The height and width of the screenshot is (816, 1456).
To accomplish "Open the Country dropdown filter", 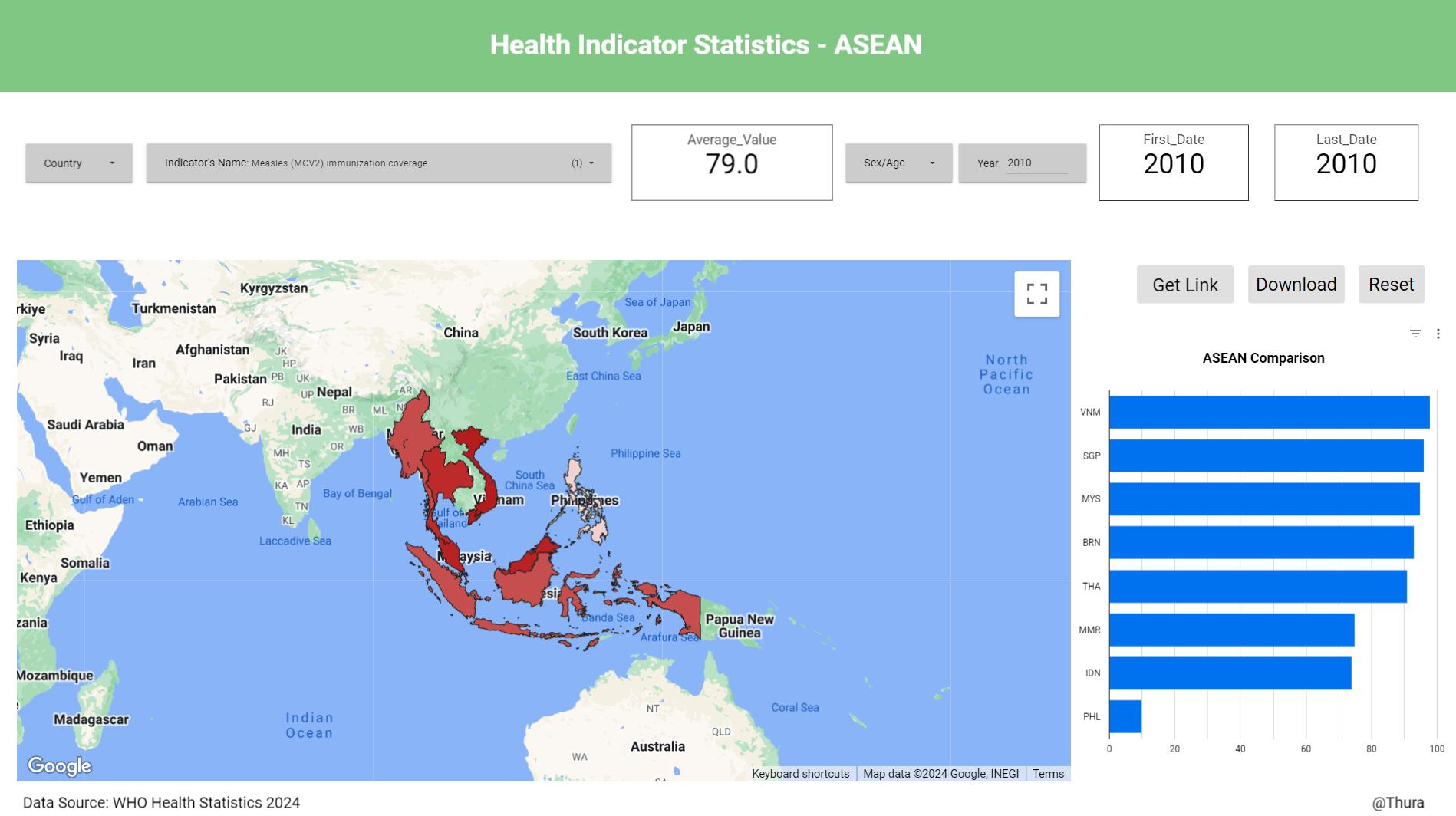I will [79, 163].
